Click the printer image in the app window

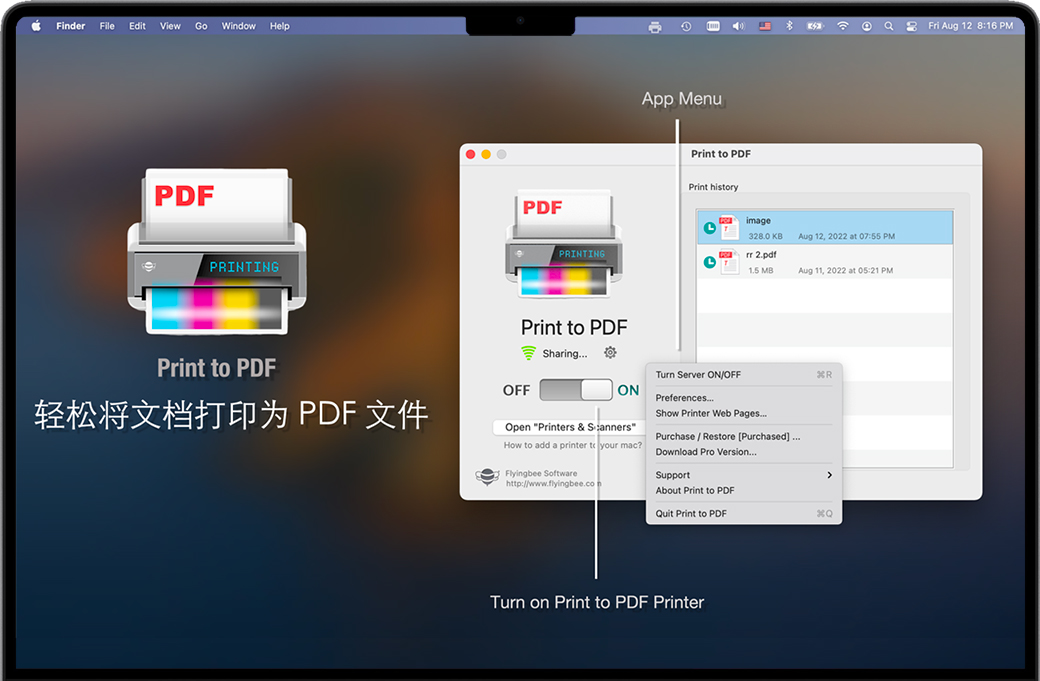point(564,243)
